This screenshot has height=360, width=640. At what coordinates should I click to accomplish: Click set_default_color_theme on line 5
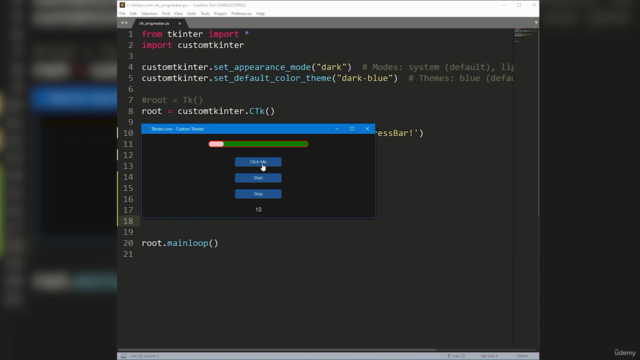click(x=272, y=78)
